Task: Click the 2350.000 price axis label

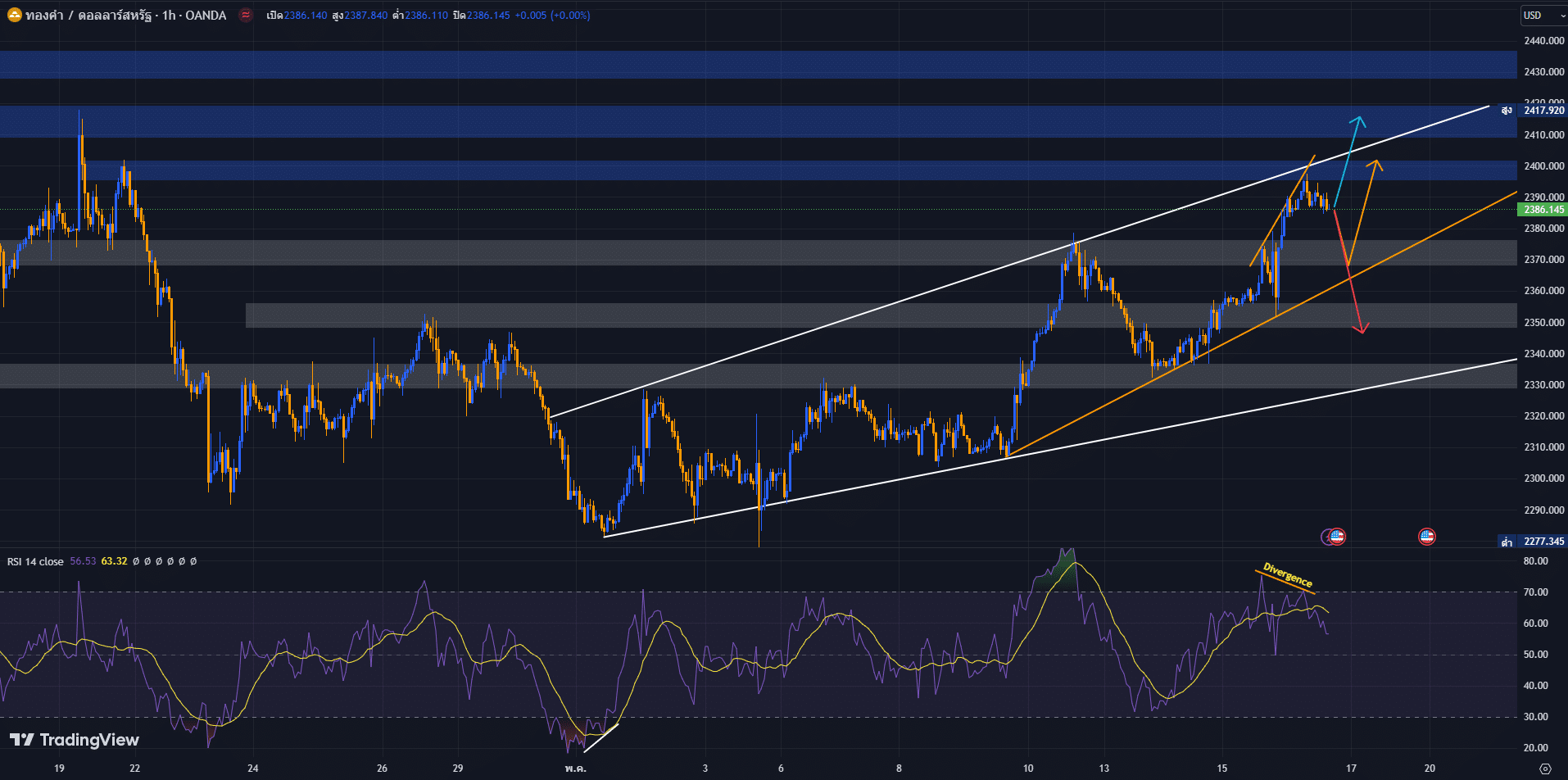Action: [1544, 322]
